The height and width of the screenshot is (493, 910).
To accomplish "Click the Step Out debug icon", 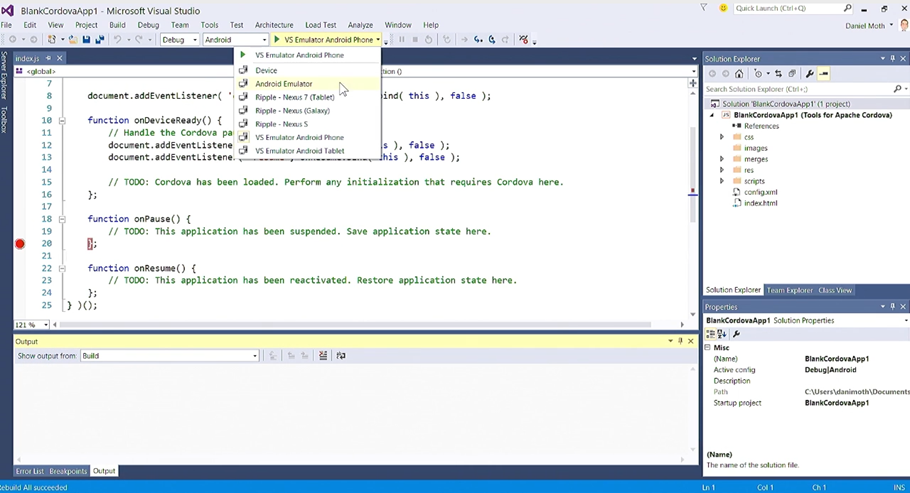I will [505, 39].
